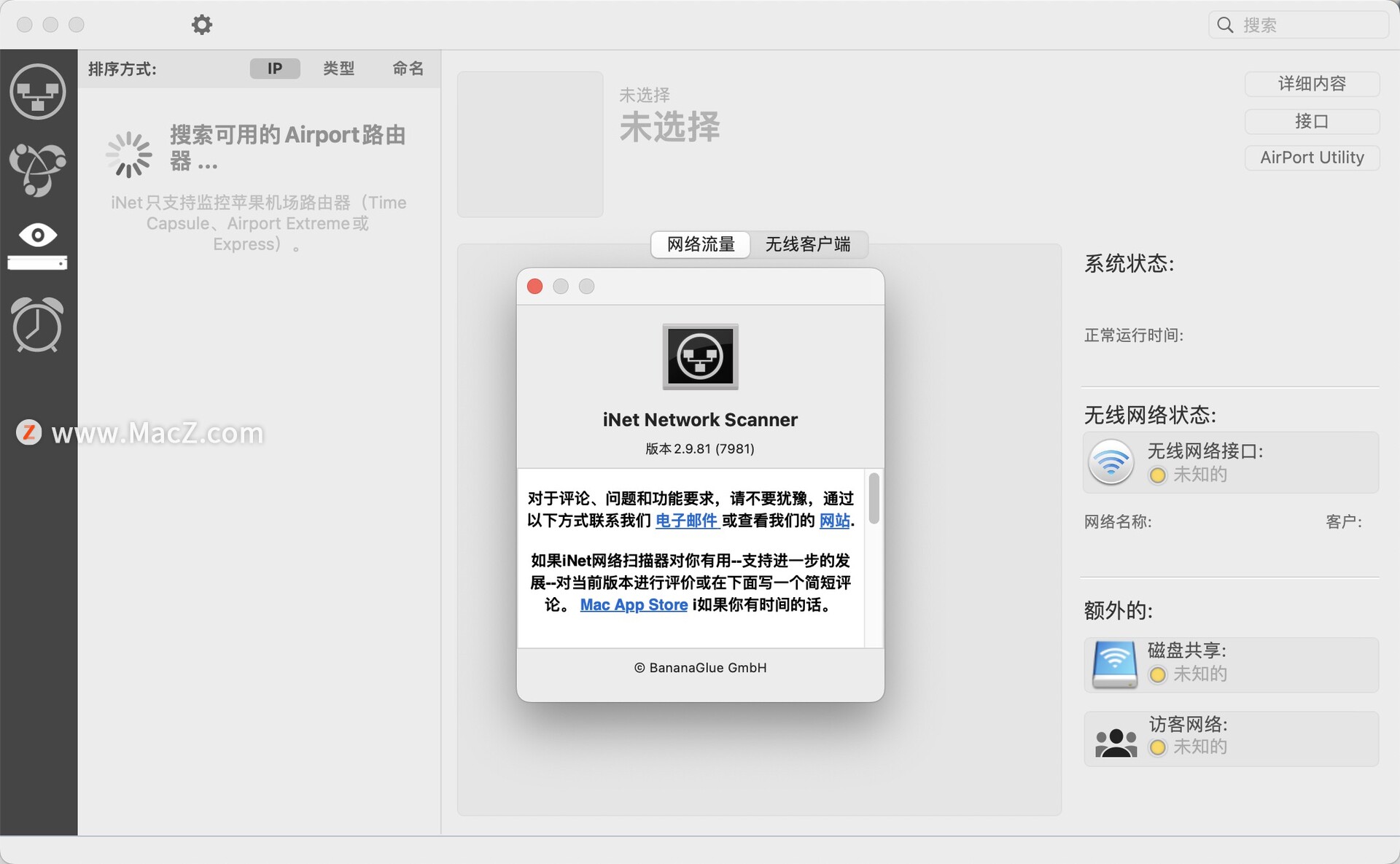The width and height of the screenshot is (1400, 864).
Task: Click the © BananaGlue GmbH copyright text
Action: tap(700, 668)
